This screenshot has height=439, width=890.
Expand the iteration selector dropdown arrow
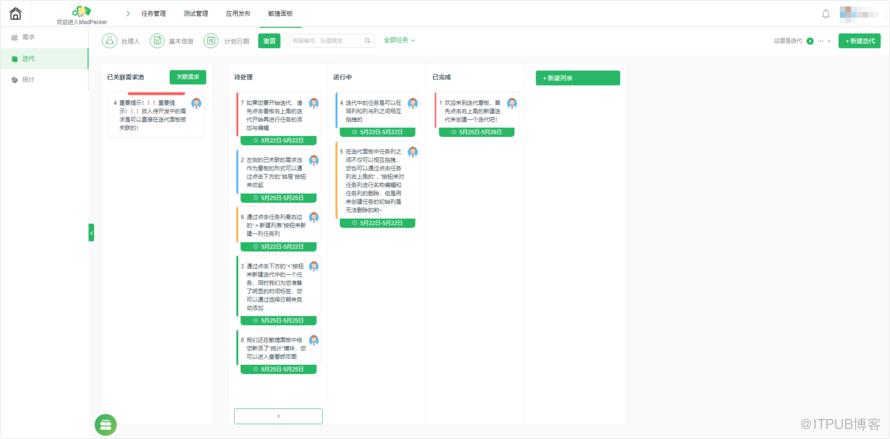pyautogui.click(x=829, y=41)
